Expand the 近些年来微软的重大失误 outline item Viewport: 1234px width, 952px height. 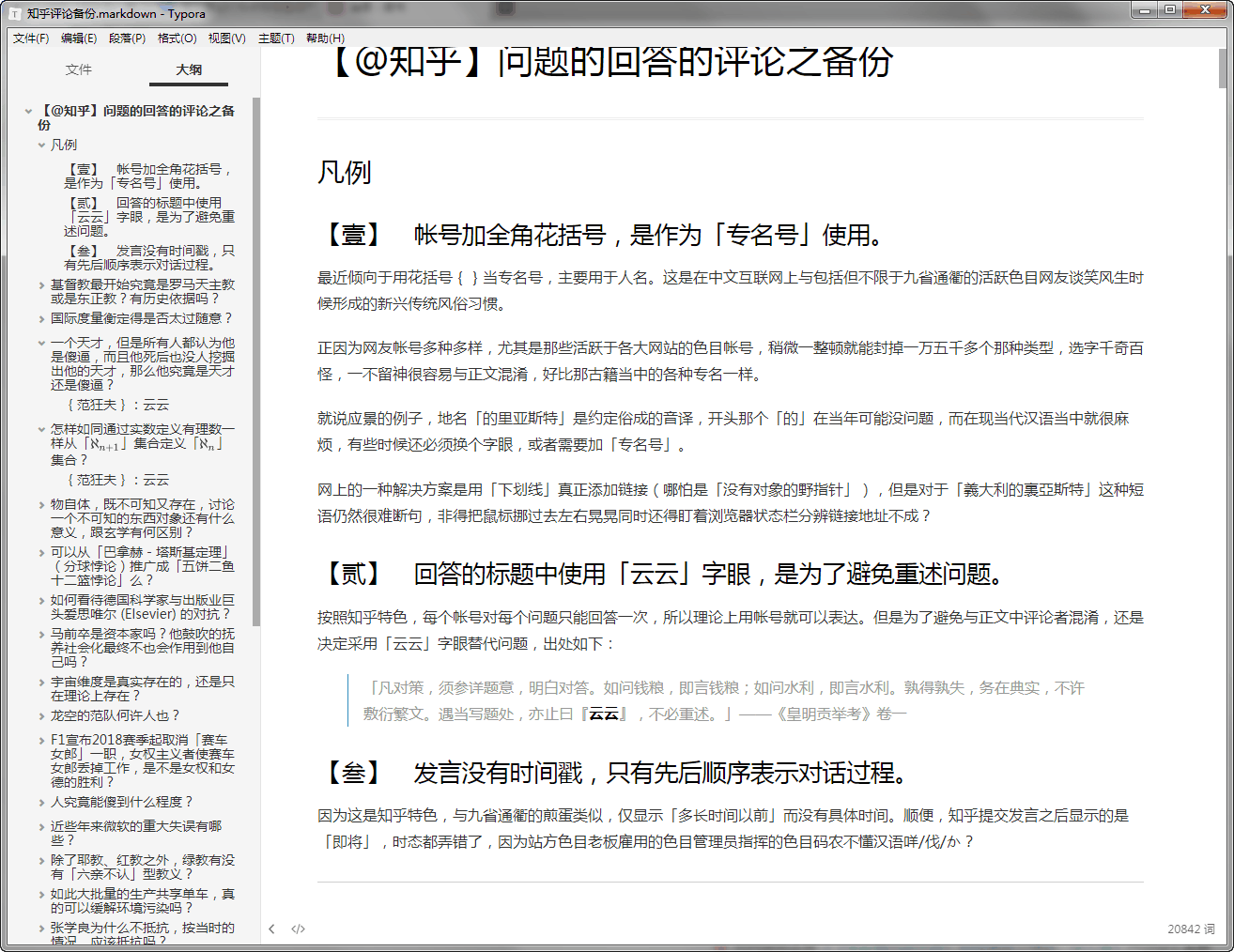click(x=41, y=827)
